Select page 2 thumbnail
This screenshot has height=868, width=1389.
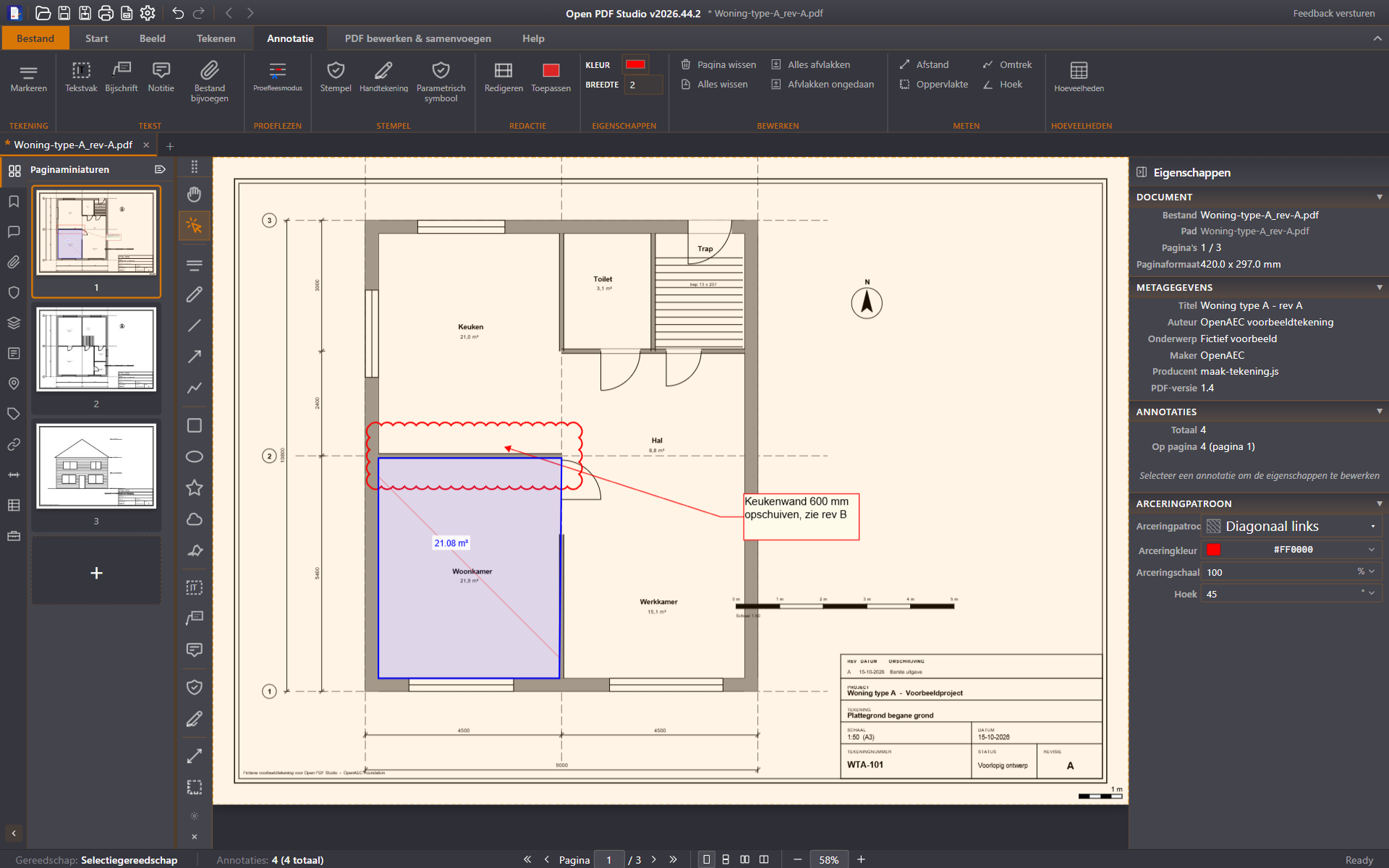click(x=96, y=350)
